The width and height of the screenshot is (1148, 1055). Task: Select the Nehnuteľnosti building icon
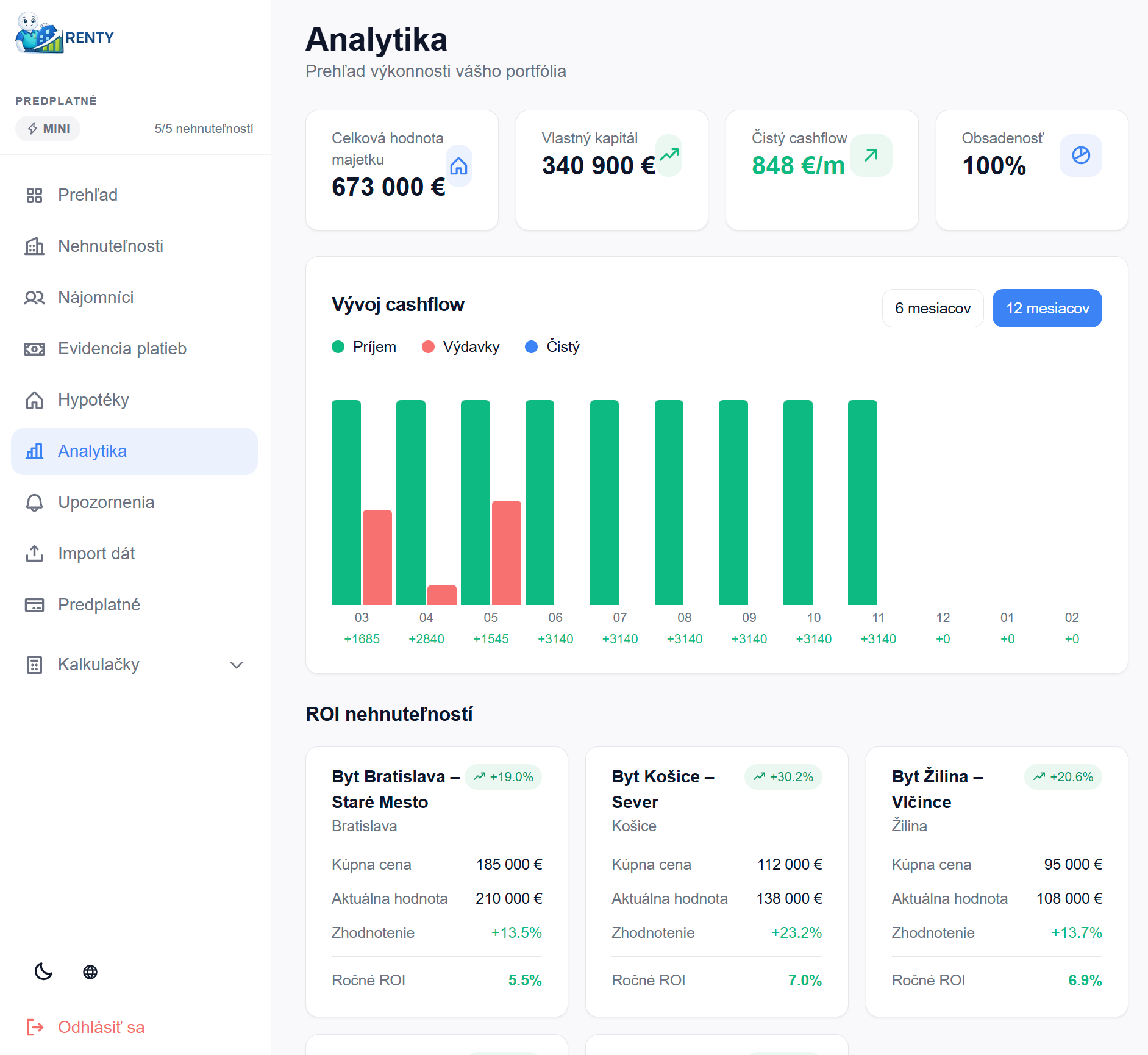[x=34, y=246]
